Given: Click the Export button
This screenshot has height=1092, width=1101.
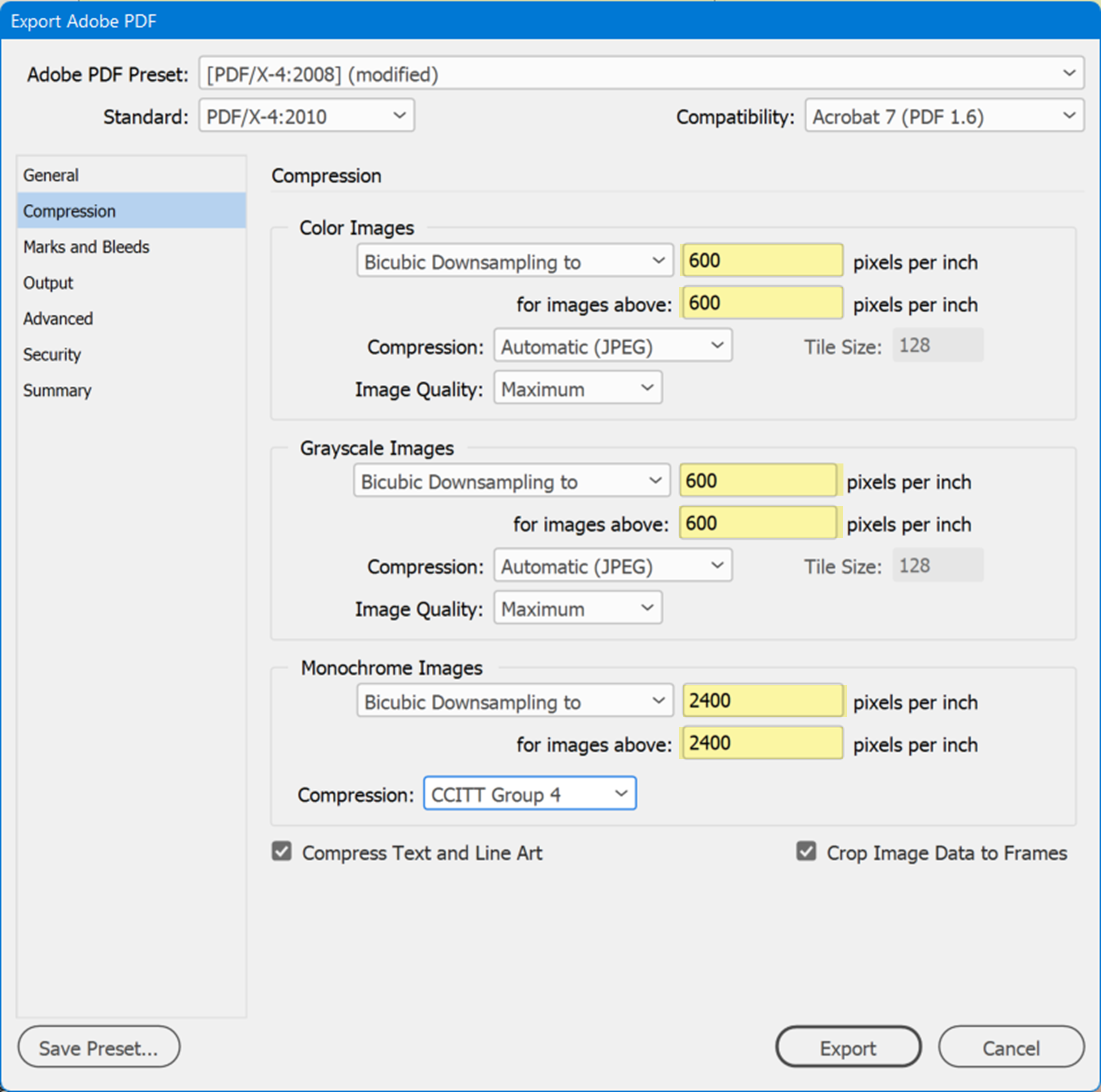Looking at the screenshot, I should pyautogui.click(x=847, y=1047).
